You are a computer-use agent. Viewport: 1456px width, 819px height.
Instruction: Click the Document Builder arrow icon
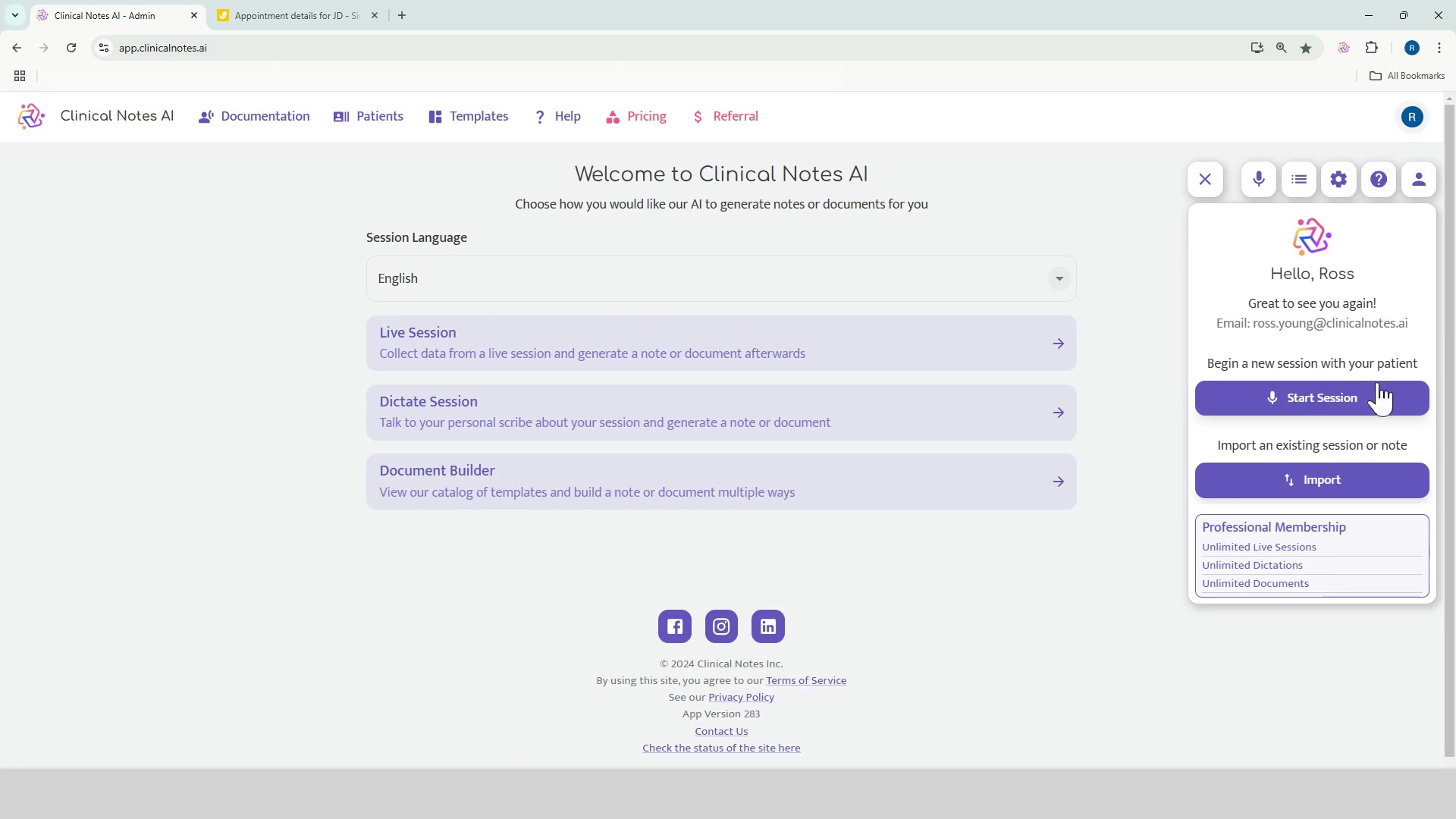point(1059,482)
